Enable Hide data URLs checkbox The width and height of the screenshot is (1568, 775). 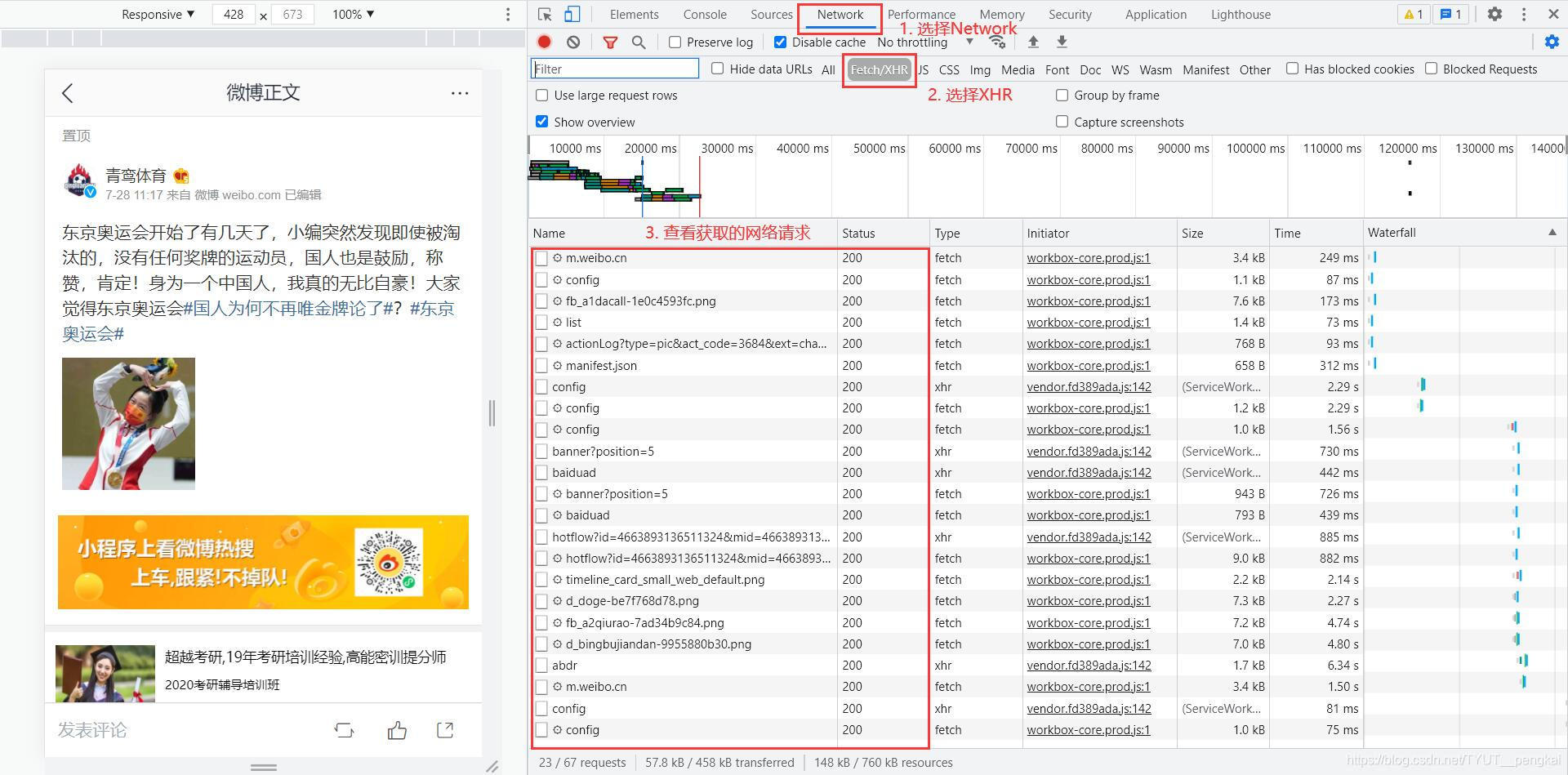pyautogui.click(x=717, y=69)
